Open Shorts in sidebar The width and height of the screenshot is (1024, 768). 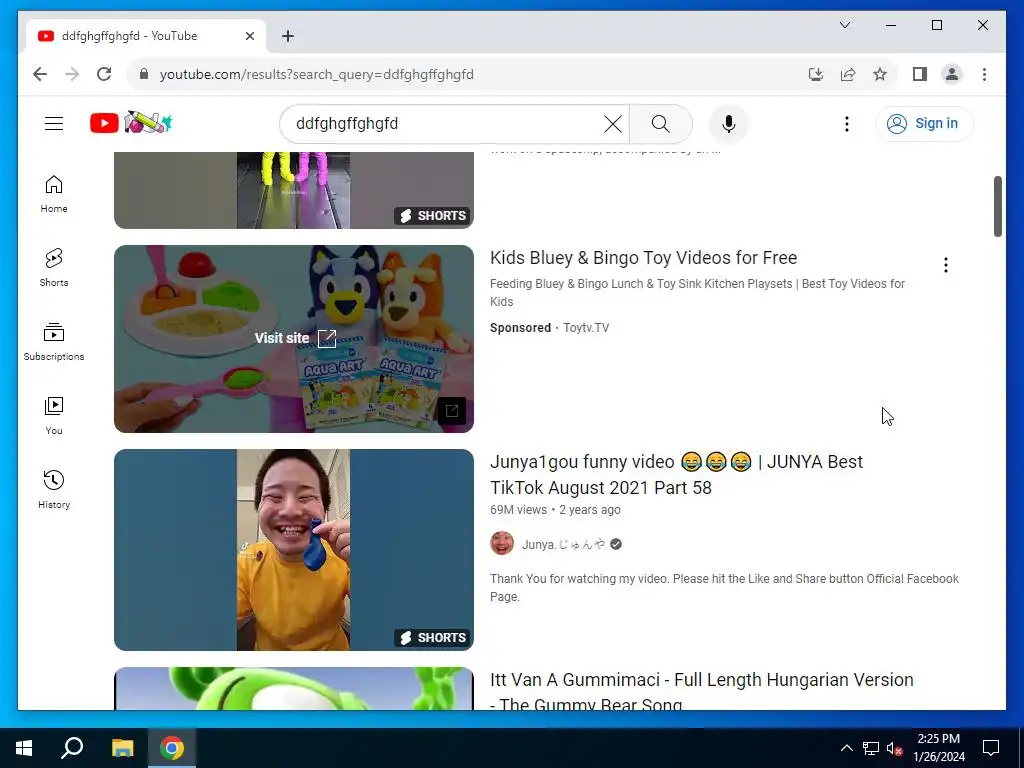(x=54, y=268)
